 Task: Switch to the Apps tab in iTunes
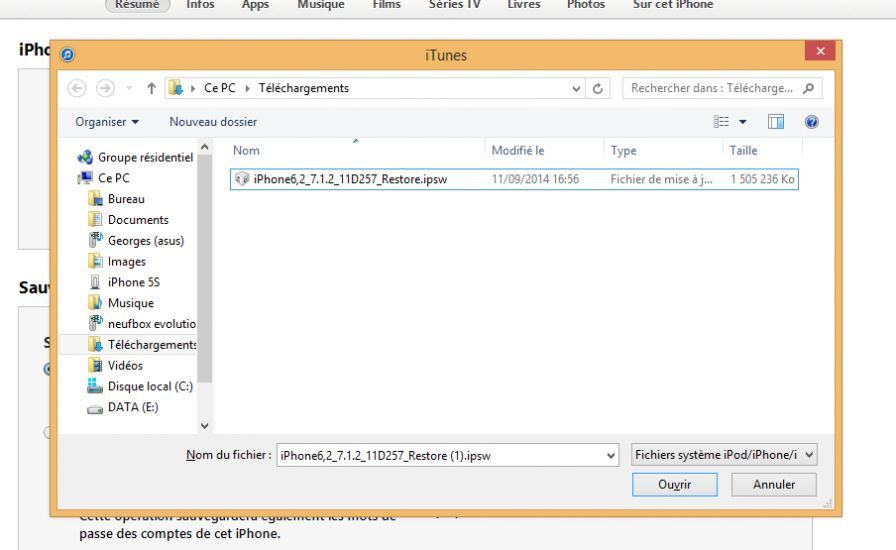pos(255,5)
